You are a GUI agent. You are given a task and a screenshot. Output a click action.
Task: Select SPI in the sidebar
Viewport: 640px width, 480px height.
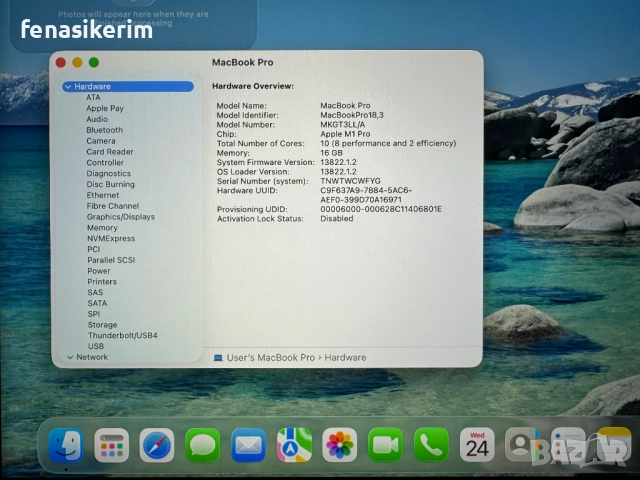(x=93, y=314)
